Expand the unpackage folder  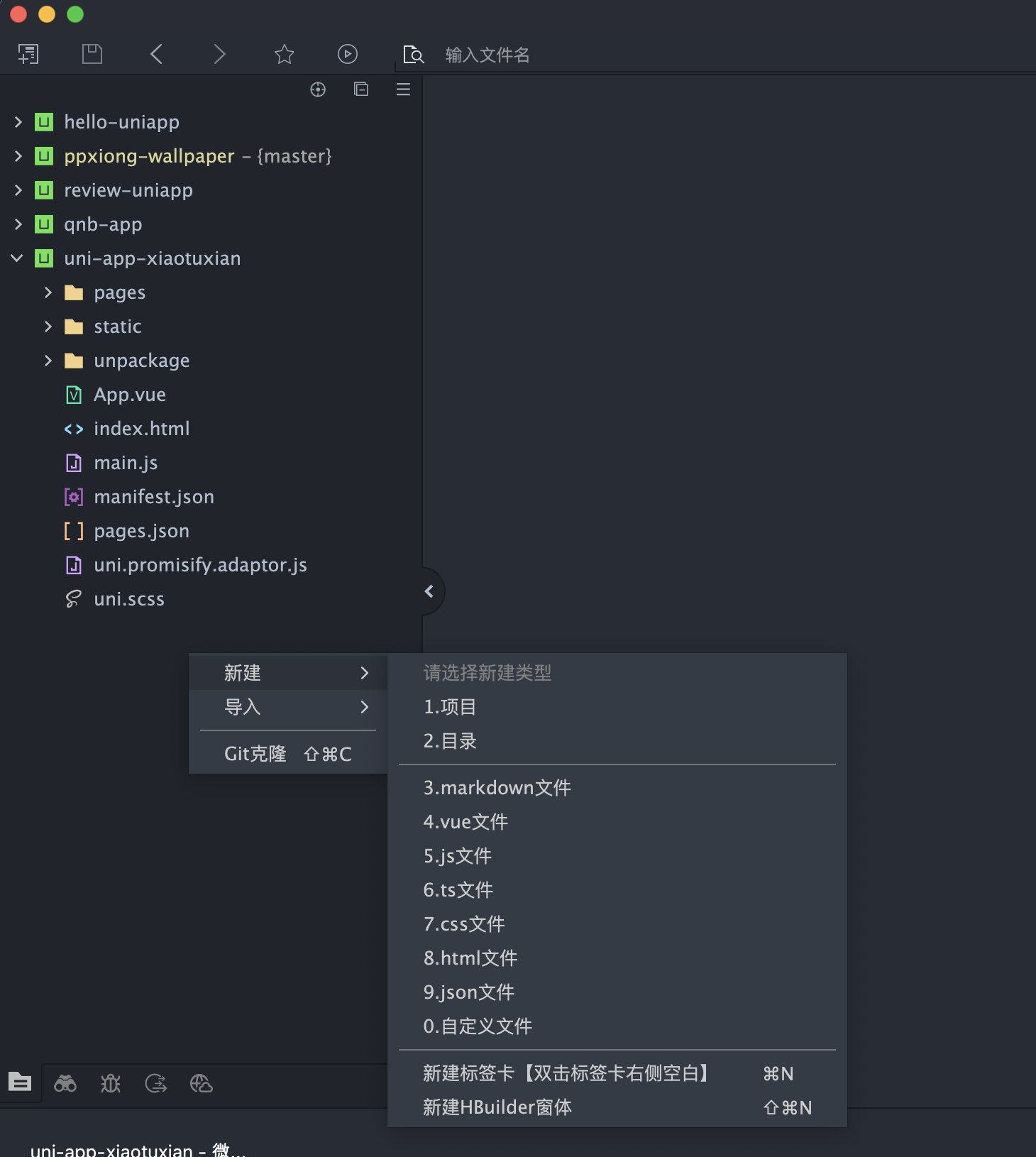(48, 361)
